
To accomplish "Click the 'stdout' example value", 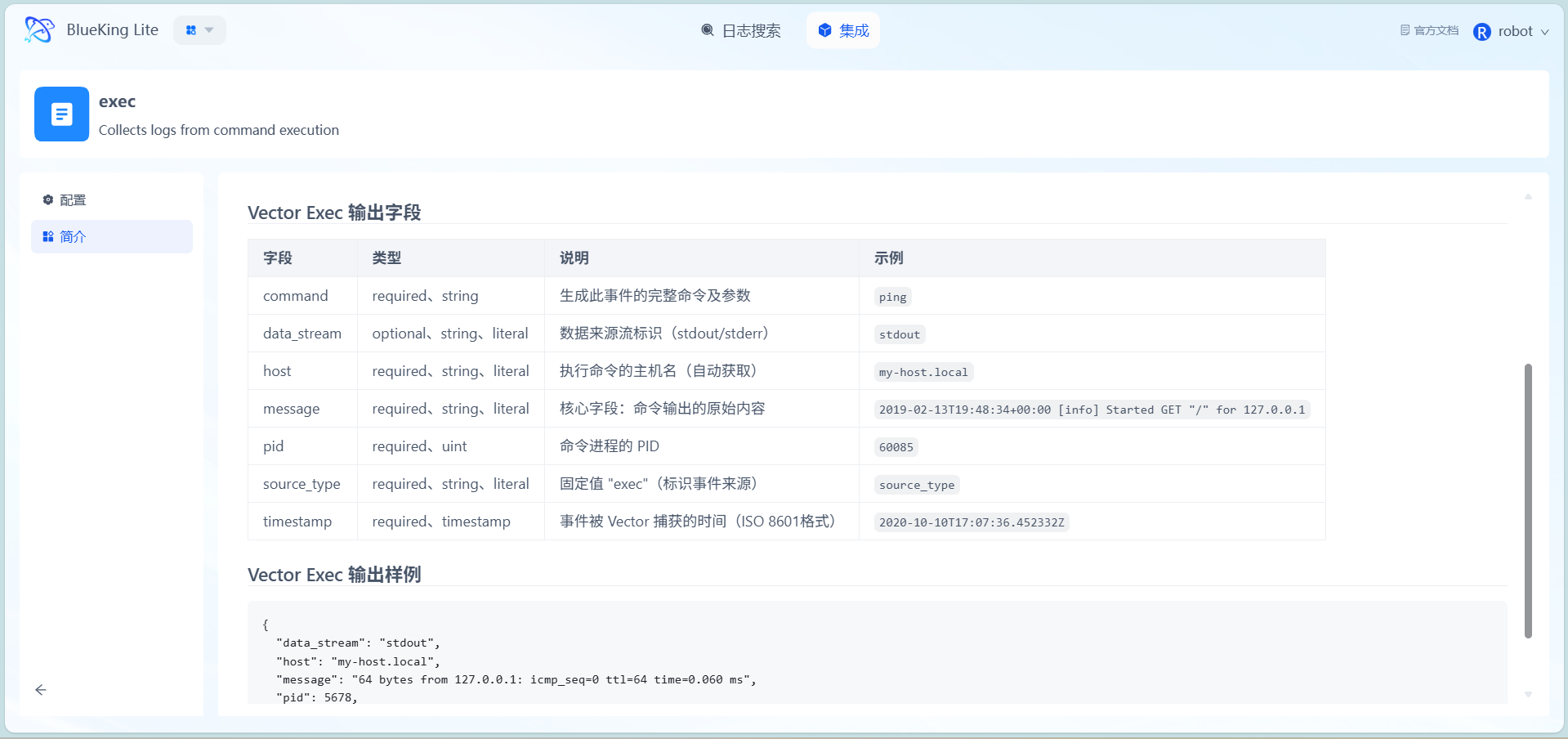I will [900, 334].
